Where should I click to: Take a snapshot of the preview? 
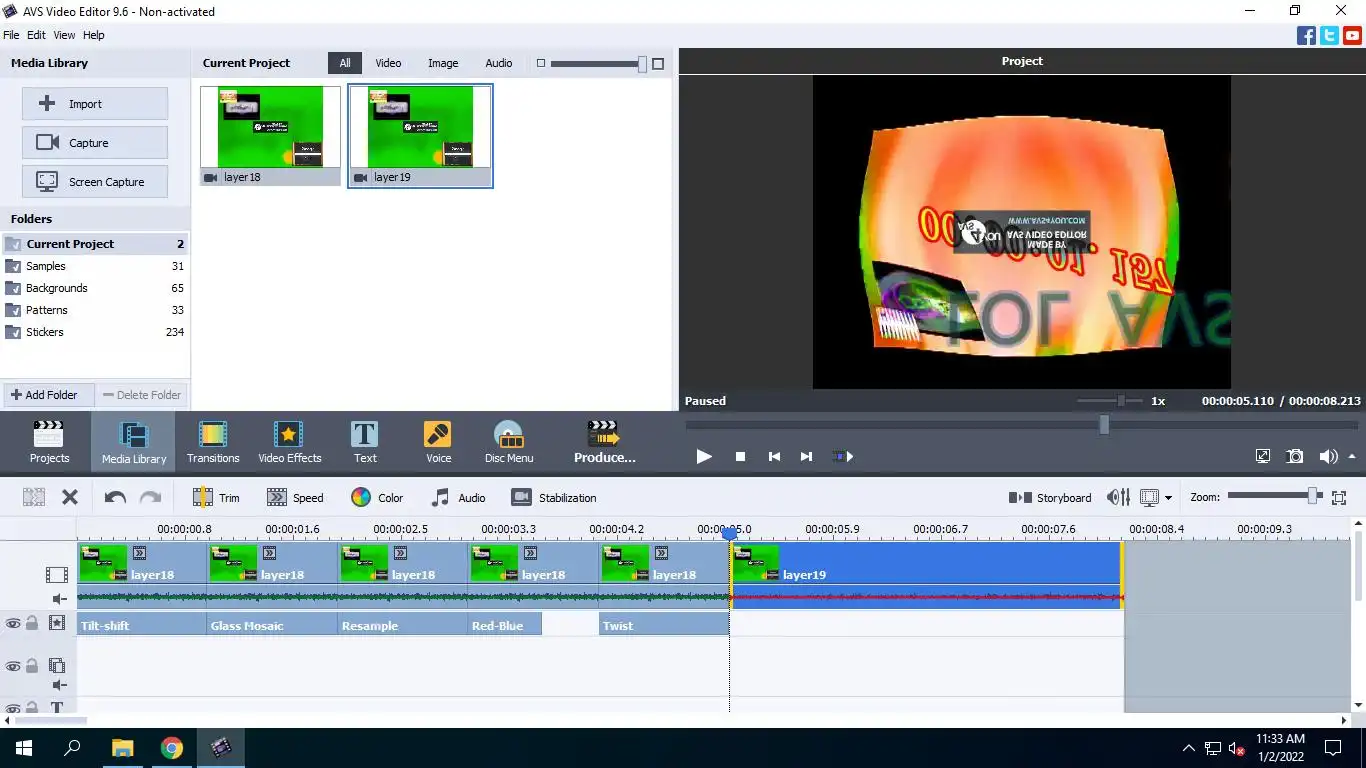[x=1294, y=456]
